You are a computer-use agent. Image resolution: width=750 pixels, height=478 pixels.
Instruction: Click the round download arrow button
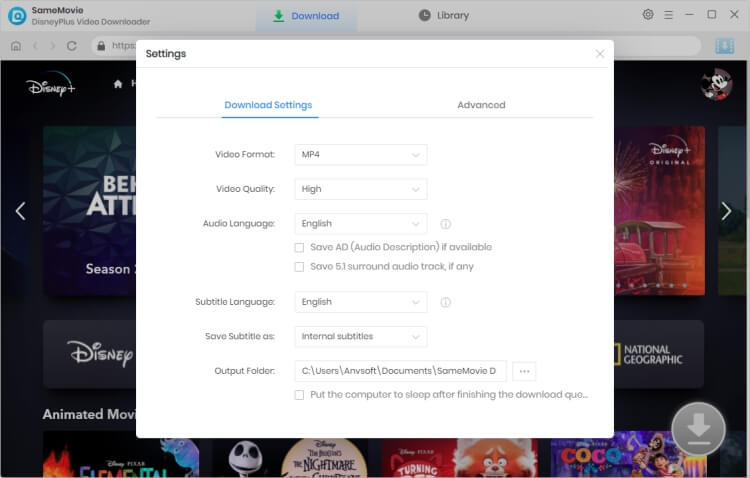(x=698, y=429)
